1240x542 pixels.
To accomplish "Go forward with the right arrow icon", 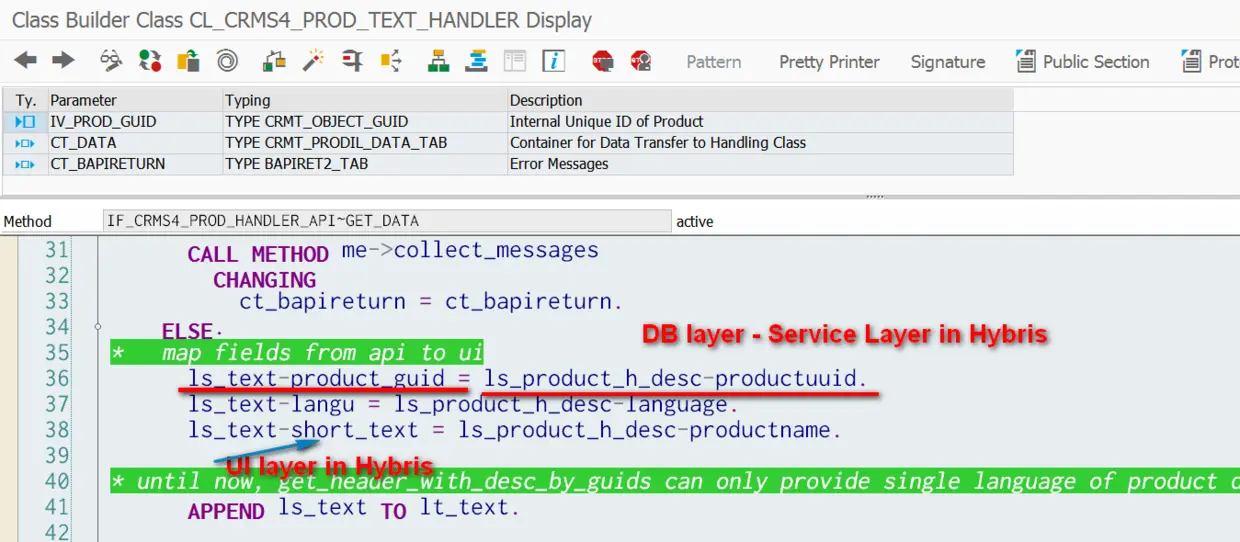I will (x=63, y=61).
